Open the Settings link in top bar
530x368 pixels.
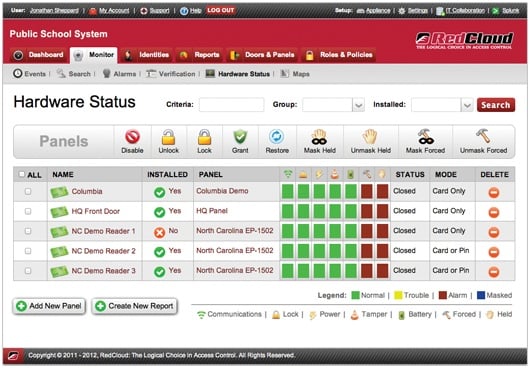(417, 11)
